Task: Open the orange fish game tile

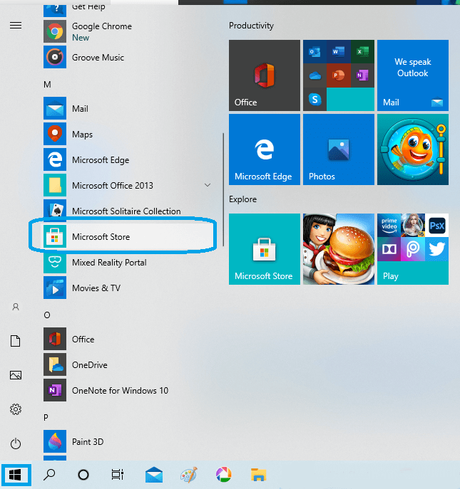Action: point(413,149)
